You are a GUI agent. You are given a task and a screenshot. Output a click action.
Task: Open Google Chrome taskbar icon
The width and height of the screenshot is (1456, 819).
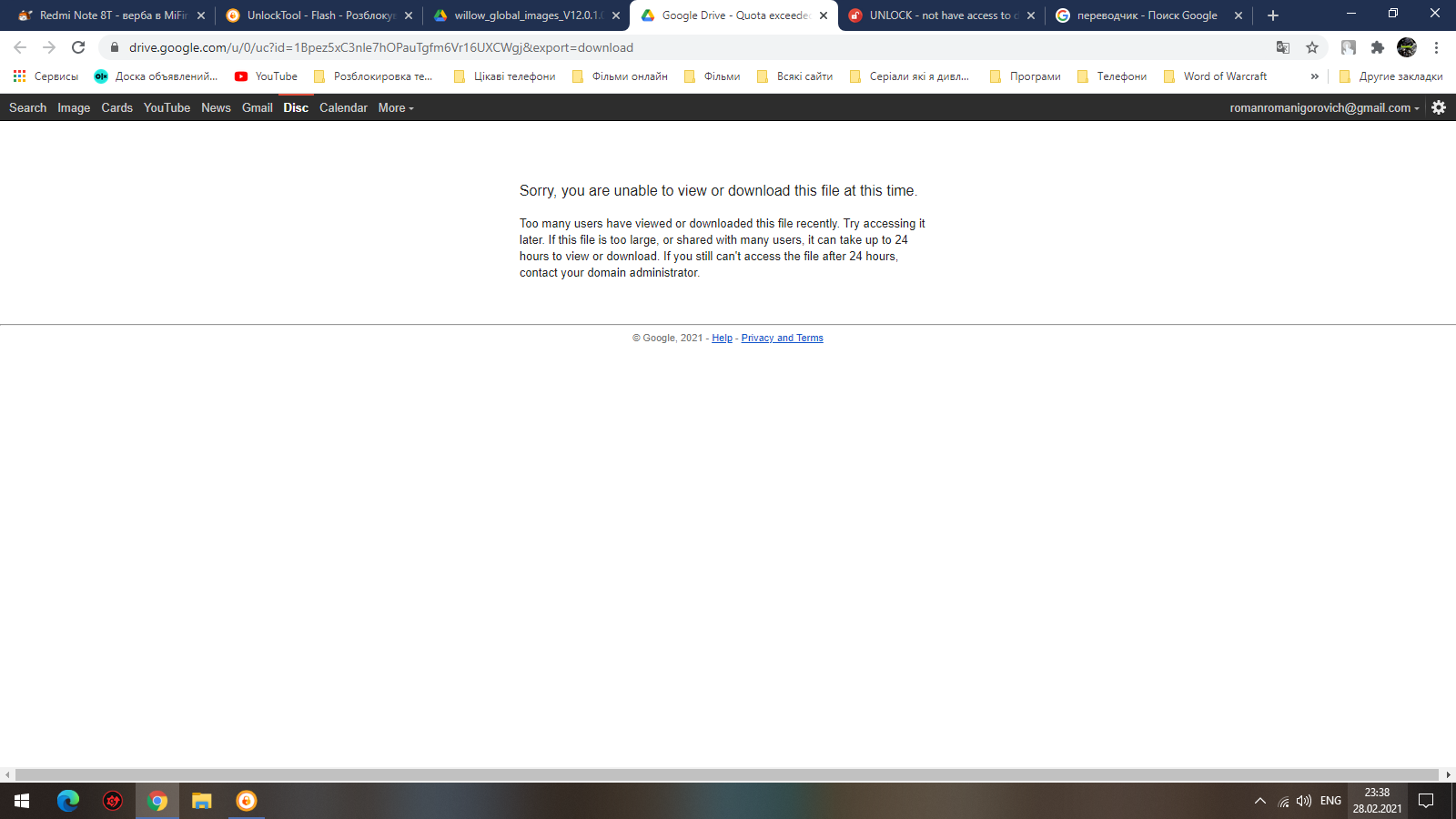[157, 801]
